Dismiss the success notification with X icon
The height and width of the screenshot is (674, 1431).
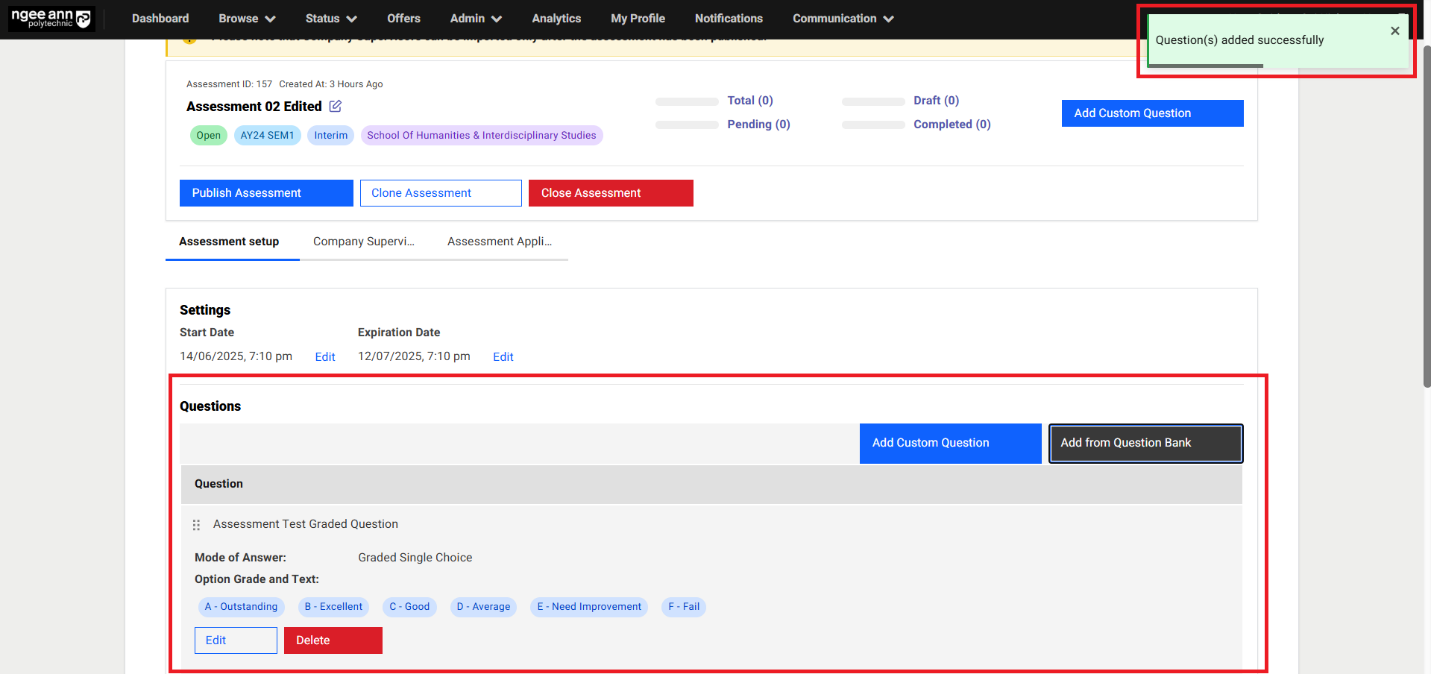(x=1395, y=31)
